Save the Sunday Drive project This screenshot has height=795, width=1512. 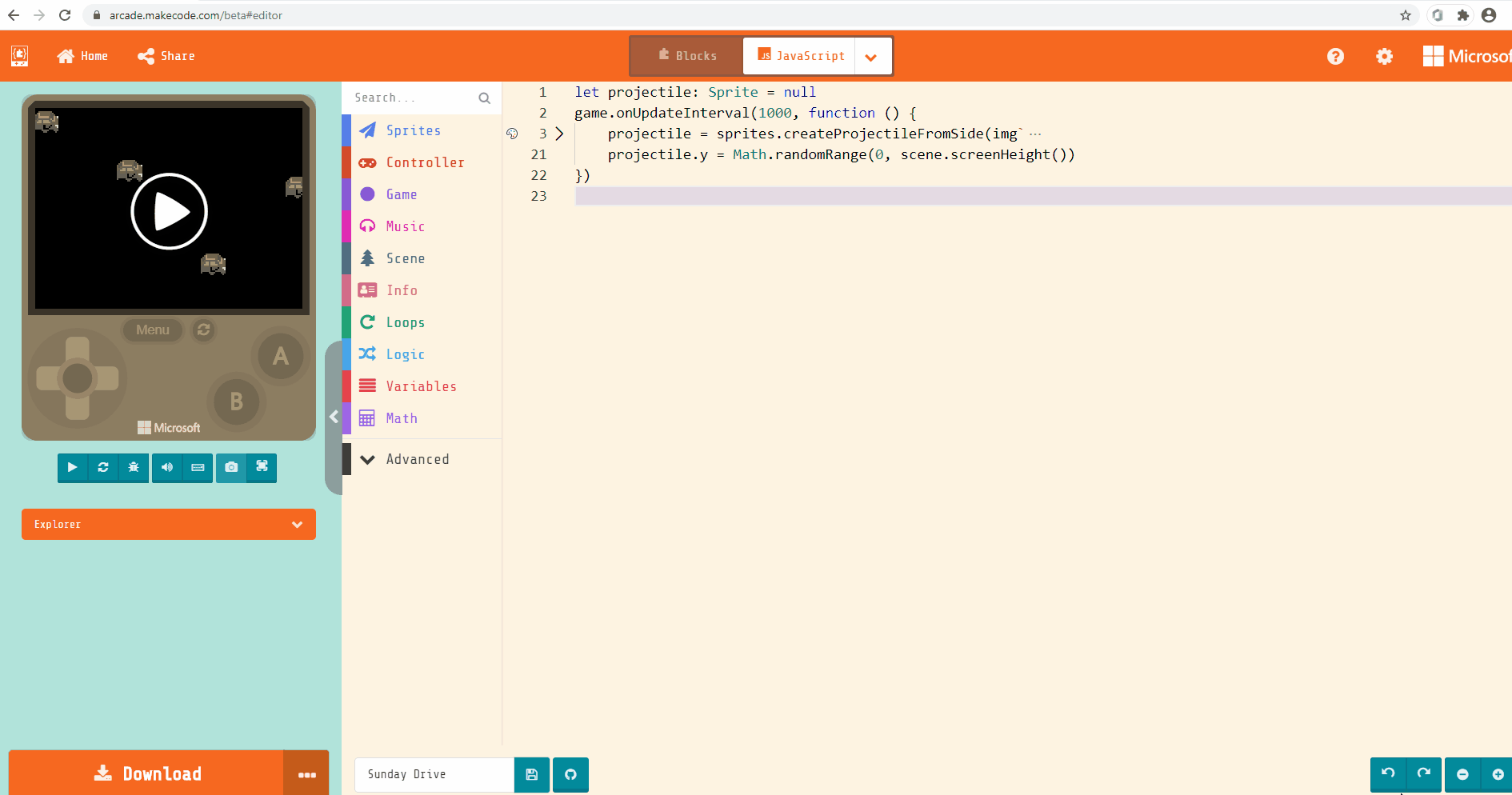pyautogui.click(x=531, y=774)
